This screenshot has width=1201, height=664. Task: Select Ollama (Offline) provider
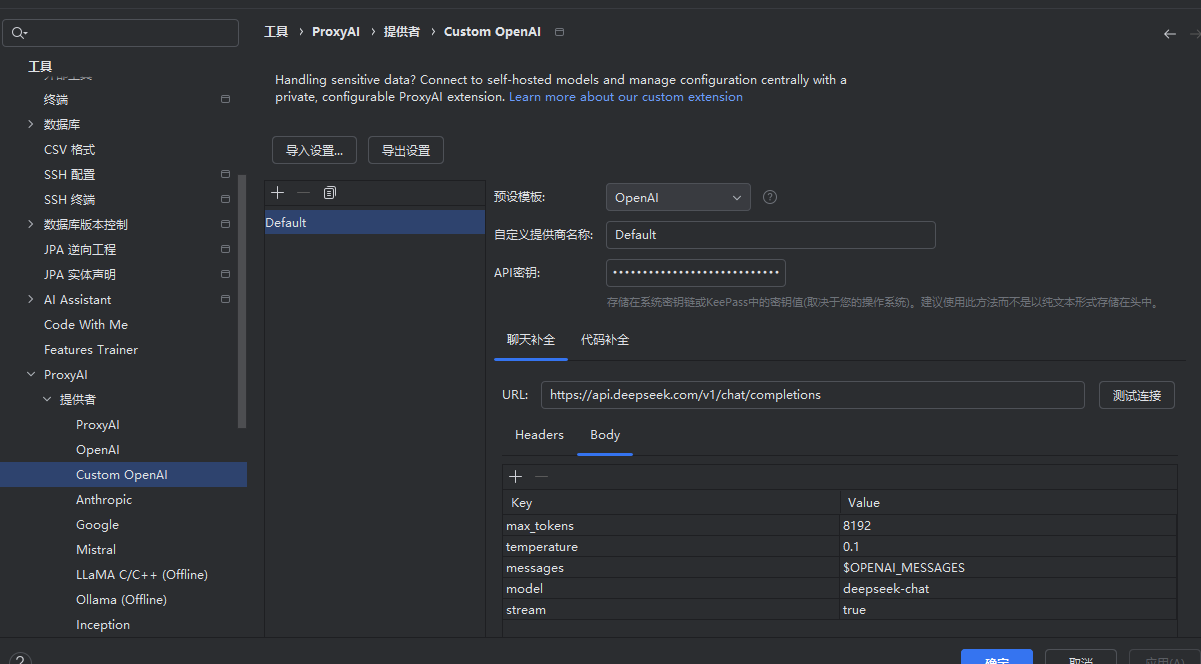[121, 600]
